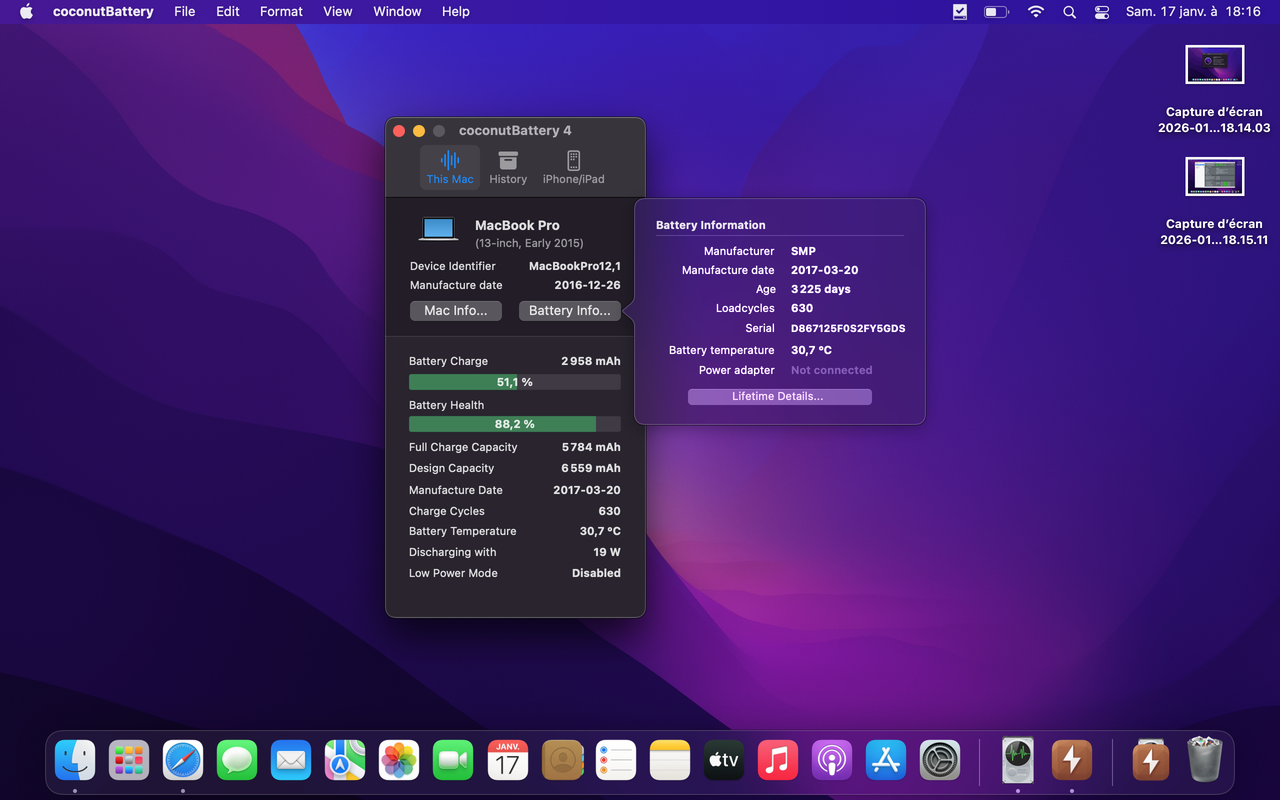Open Music from the Dock

pos(778,760)
